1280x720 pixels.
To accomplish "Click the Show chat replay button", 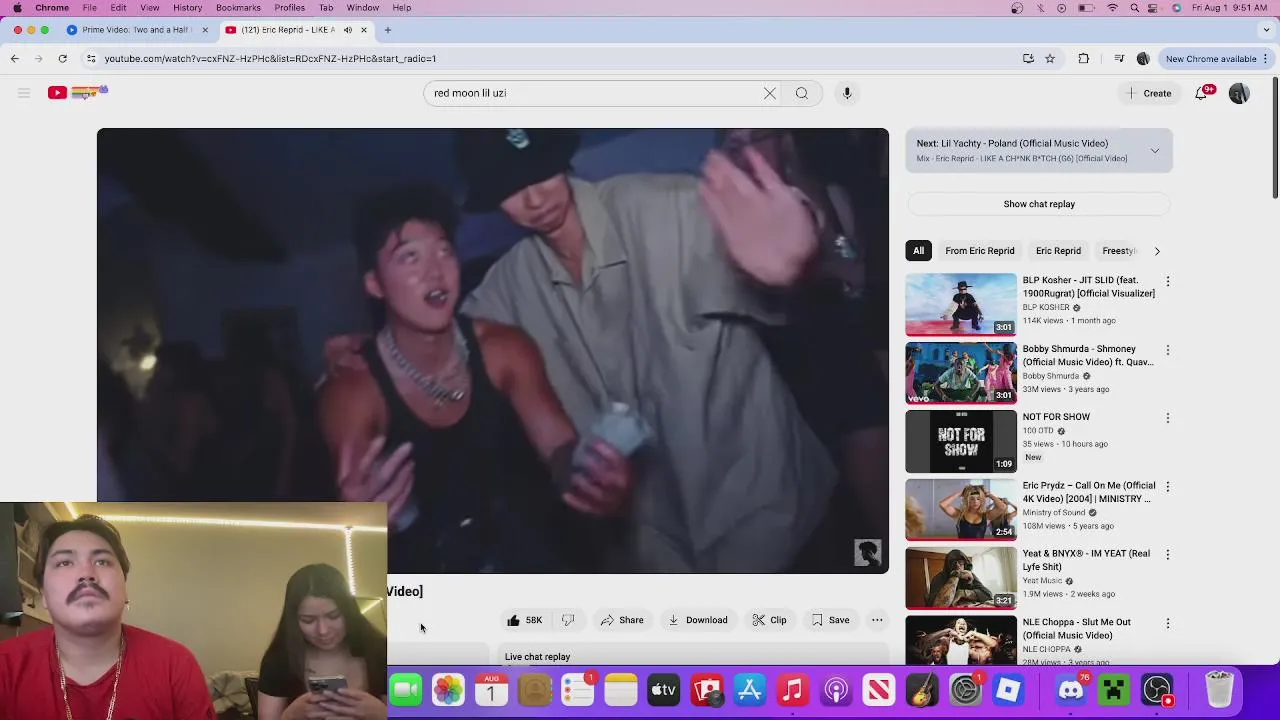I will (1039, 204).
